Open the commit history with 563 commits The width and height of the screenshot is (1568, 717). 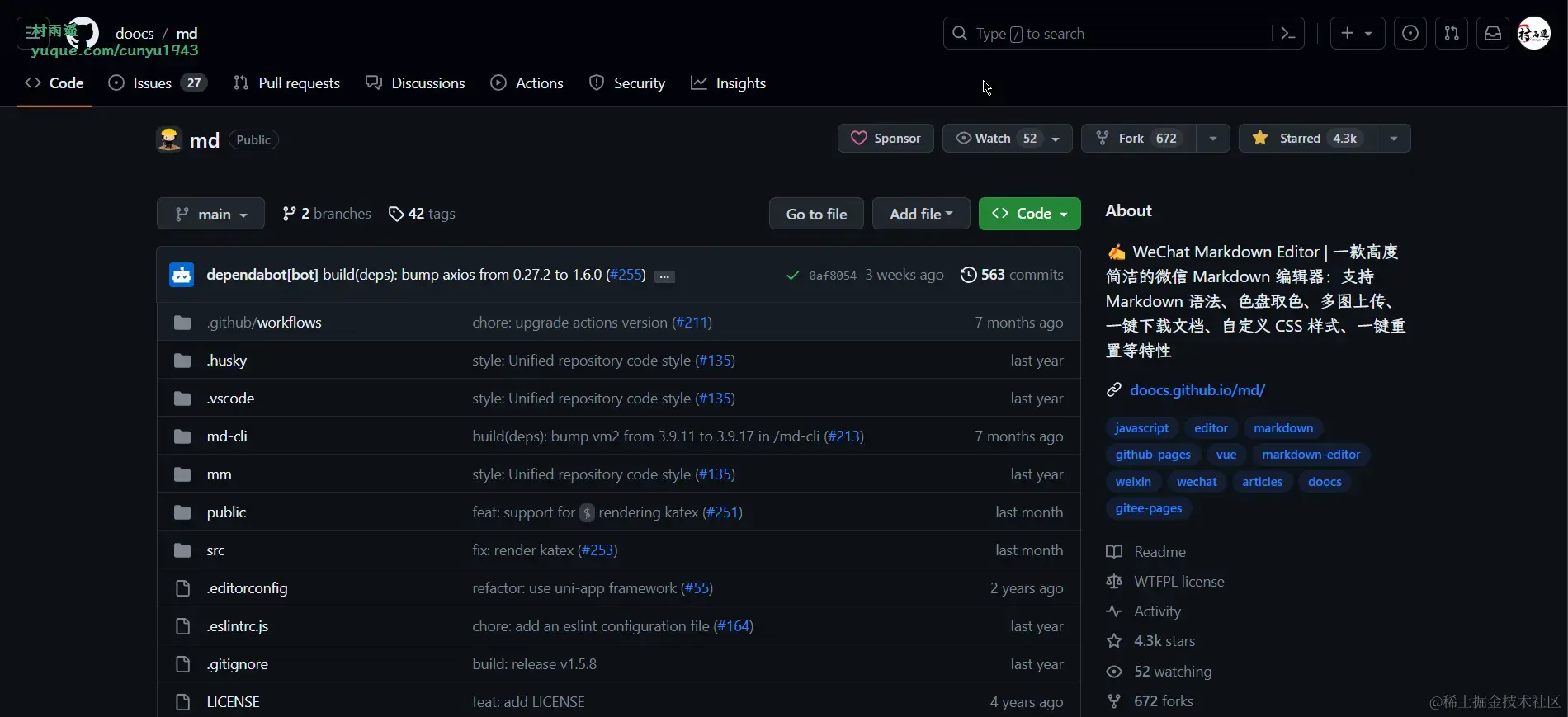1012,275
